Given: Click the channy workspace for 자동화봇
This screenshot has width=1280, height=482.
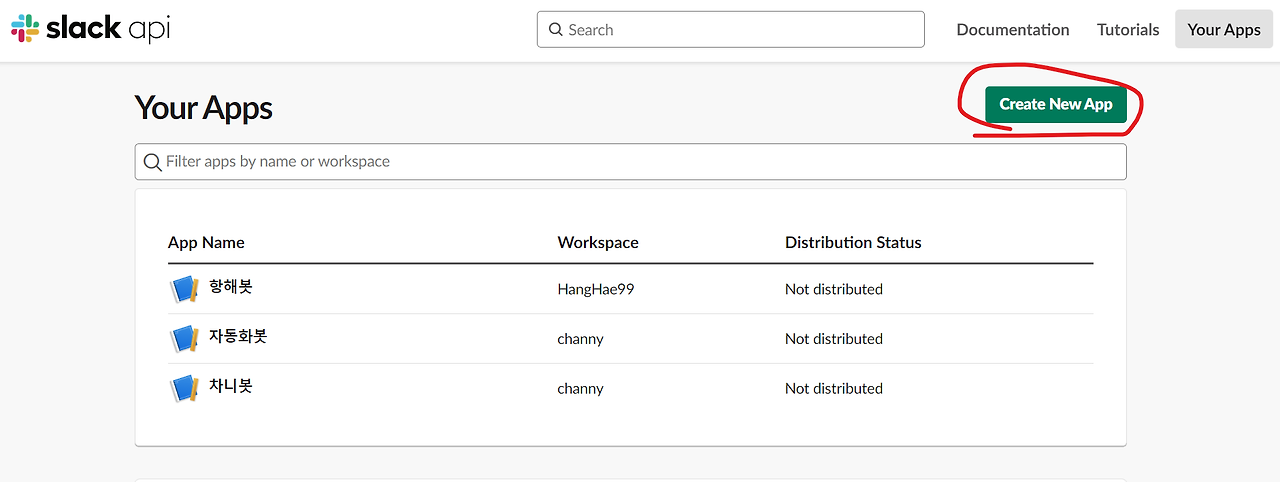Looking at the screenshot, I should (x=580, y=339).
